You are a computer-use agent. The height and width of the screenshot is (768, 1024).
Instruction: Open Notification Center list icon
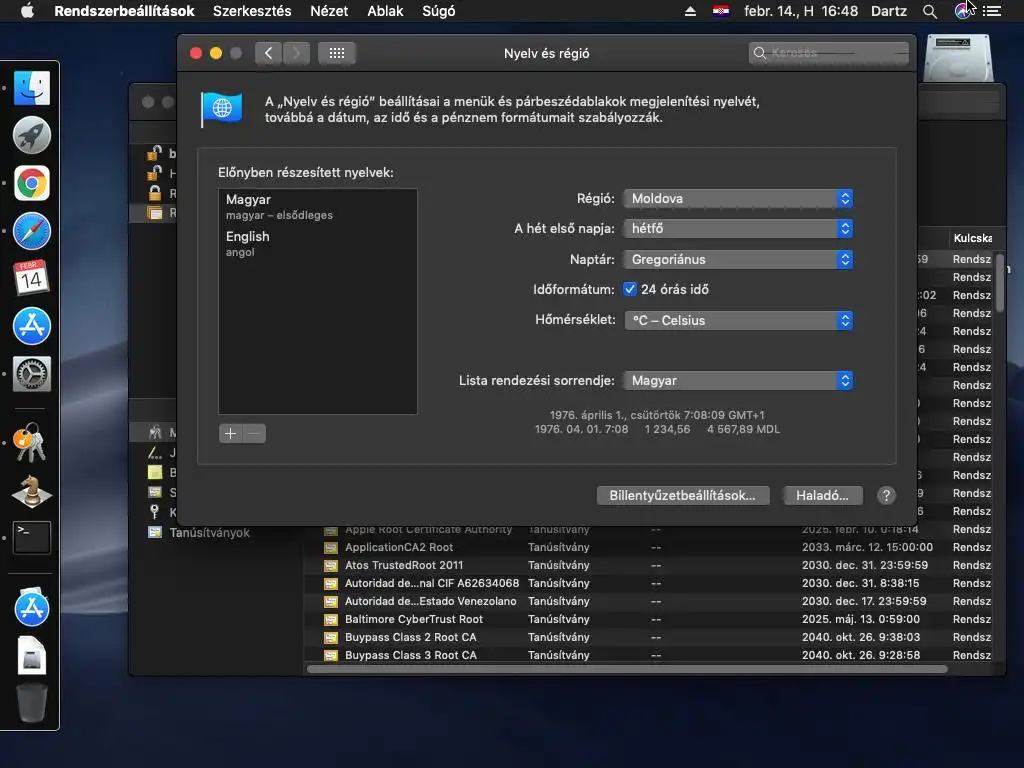point(991,11)
